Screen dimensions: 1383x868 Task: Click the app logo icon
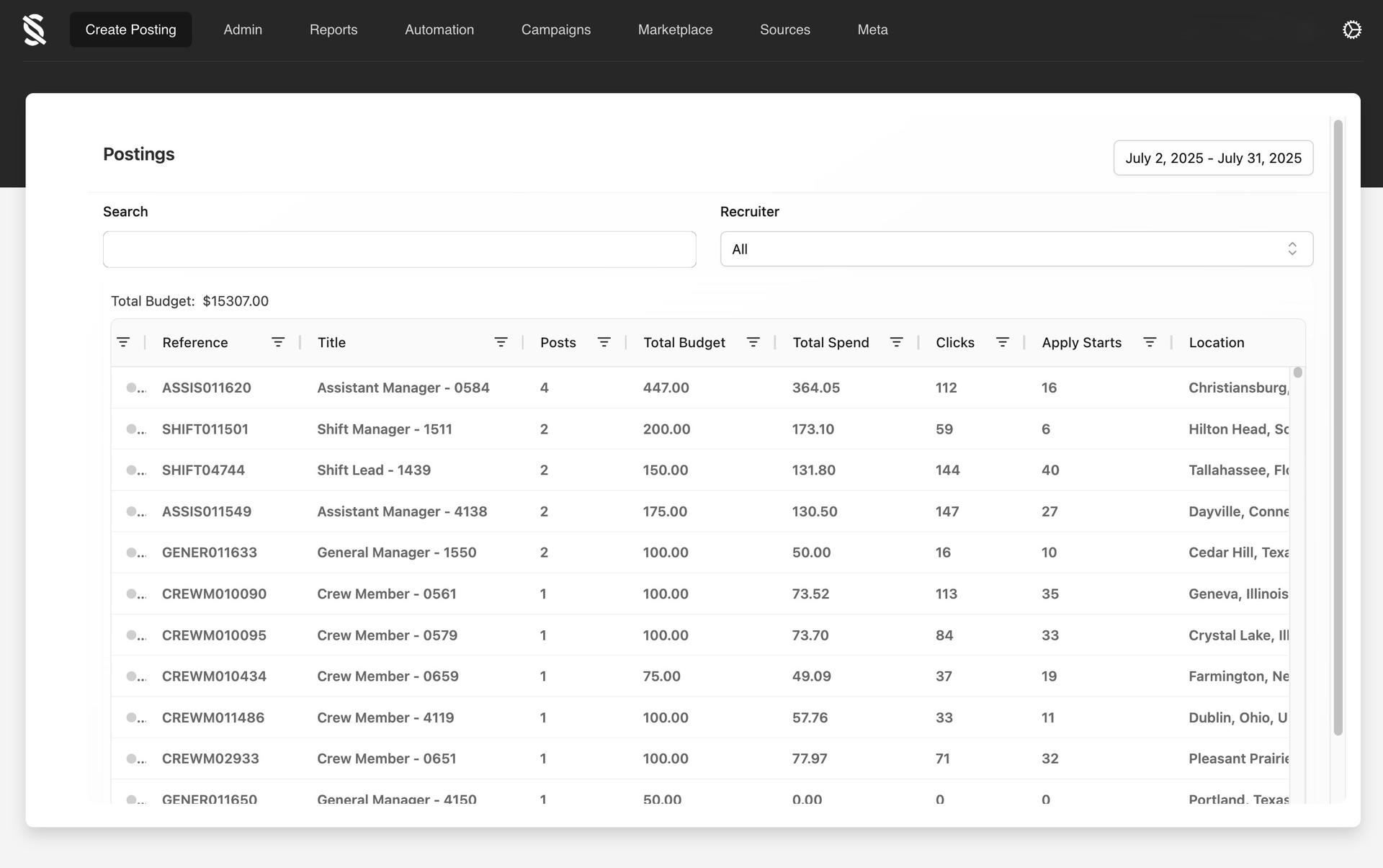coord(35,30)
